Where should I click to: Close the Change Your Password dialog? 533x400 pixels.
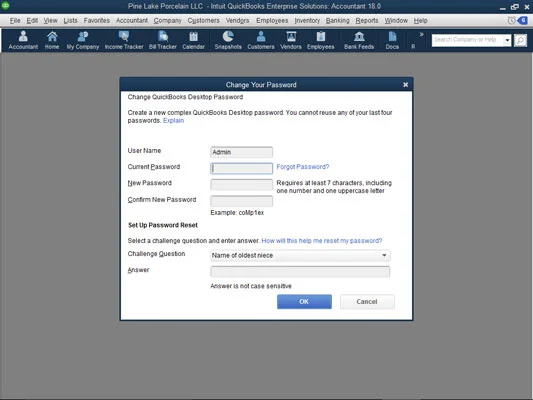(x=406, y=85)
